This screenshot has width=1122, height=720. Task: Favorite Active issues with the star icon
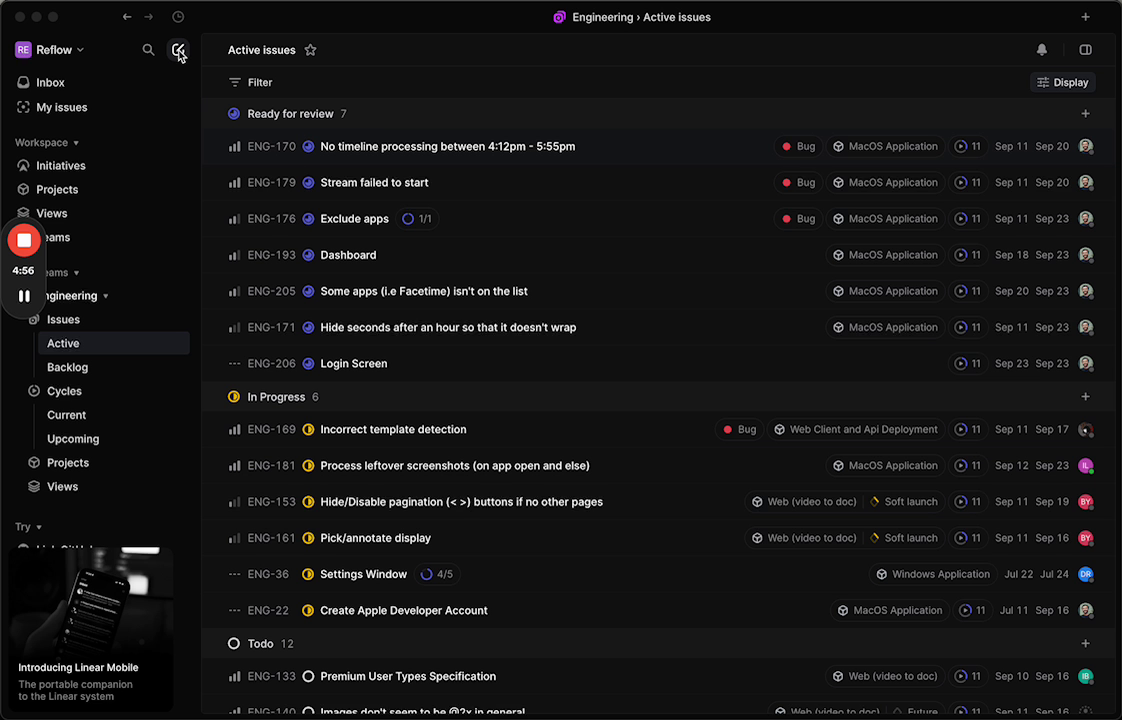(x=310, y=50)
